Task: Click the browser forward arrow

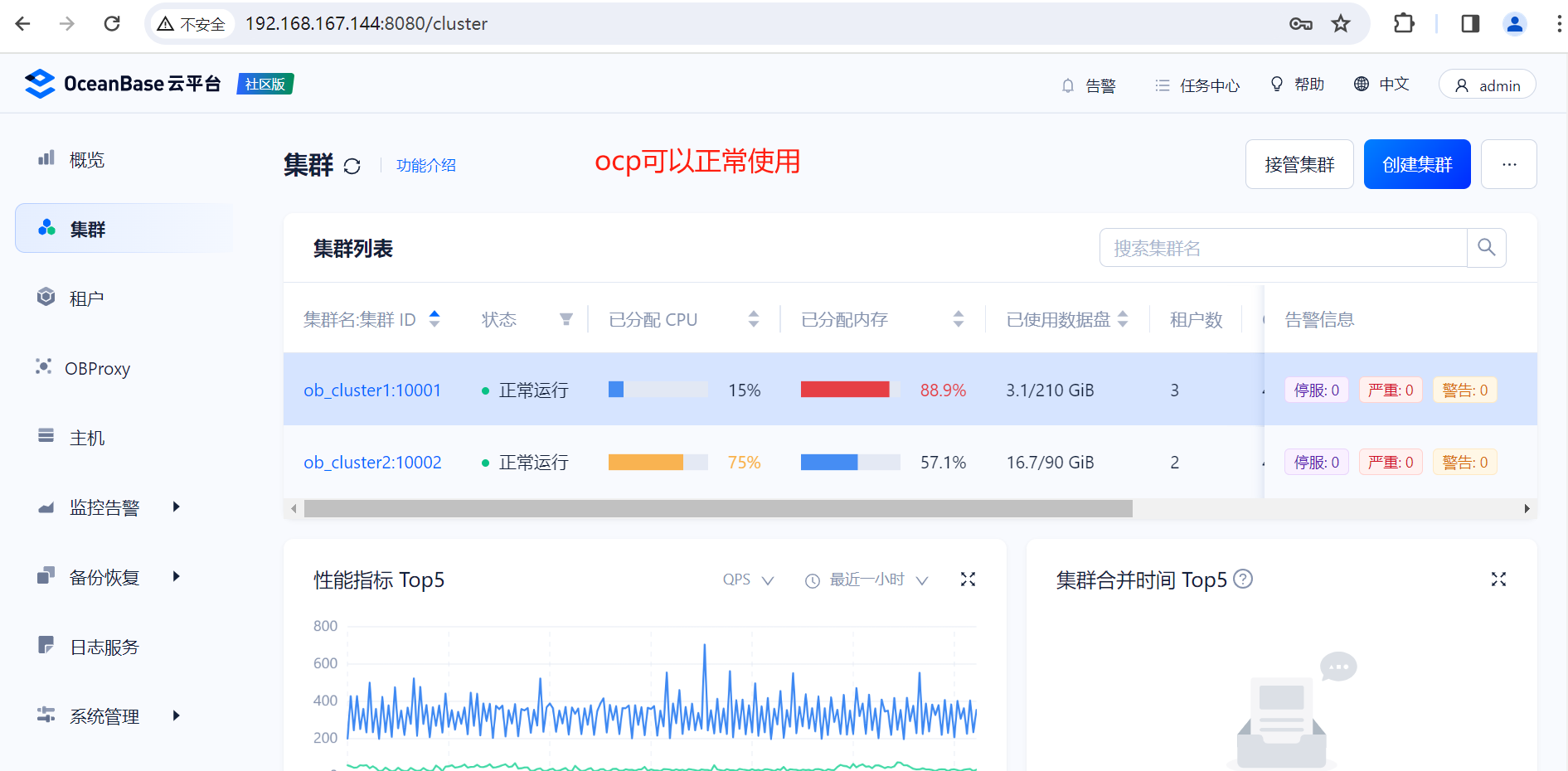Action: pyautogui.click(x=67, y=23)
